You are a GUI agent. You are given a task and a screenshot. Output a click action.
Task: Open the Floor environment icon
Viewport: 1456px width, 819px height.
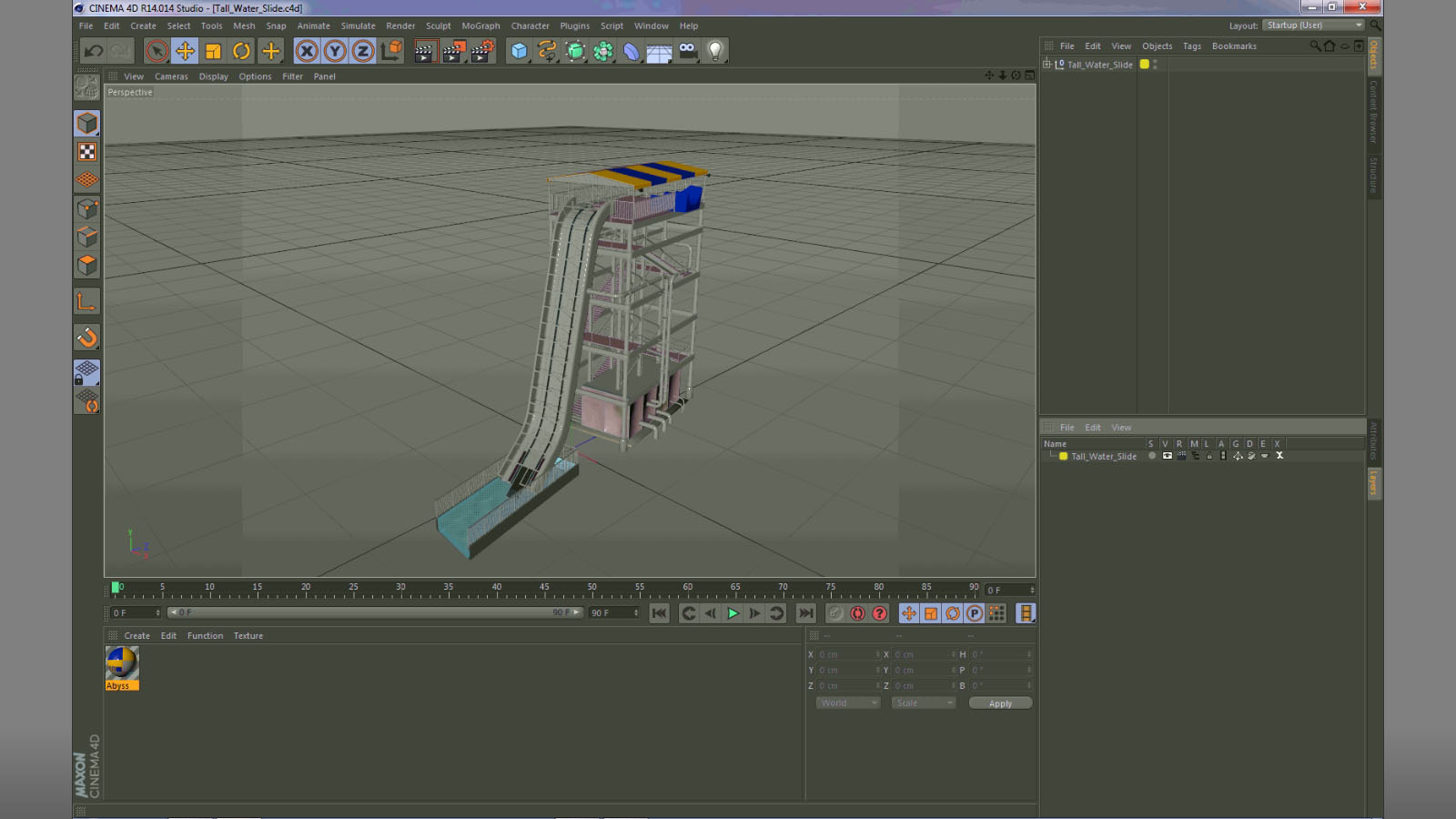pos(660,51)
